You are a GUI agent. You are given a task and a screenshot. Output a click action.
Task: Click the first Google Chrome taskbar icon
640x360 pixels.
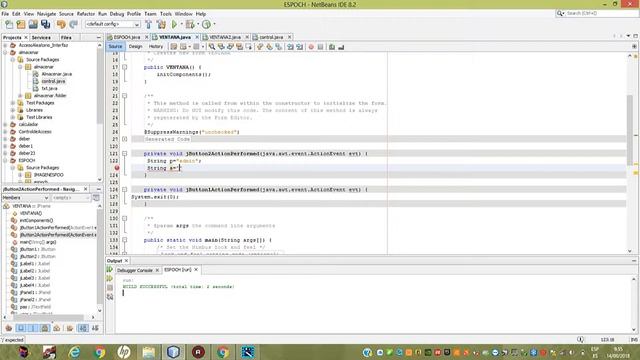click(x=99, y=352)
